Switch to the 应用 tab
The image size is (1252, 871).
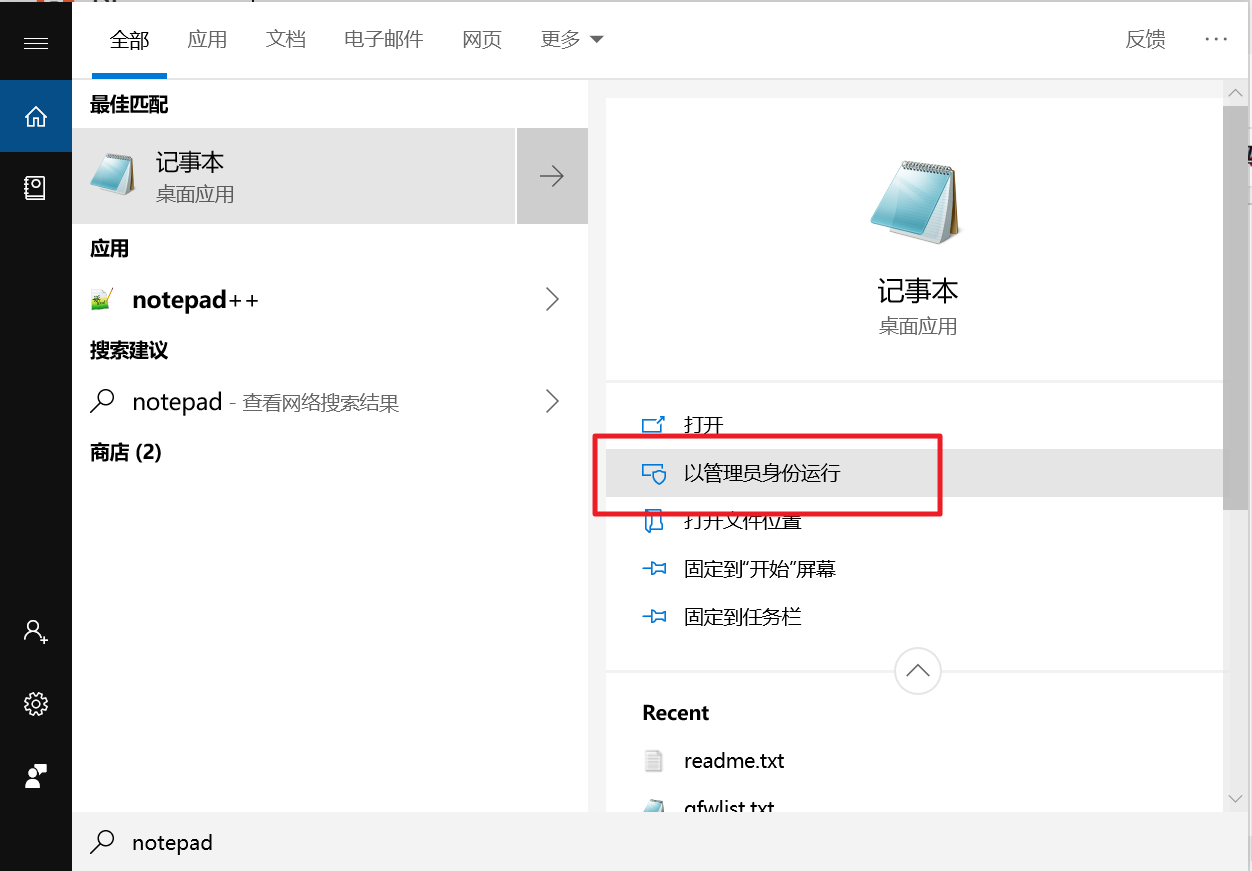pyautogui.click(x=207, y=40)
